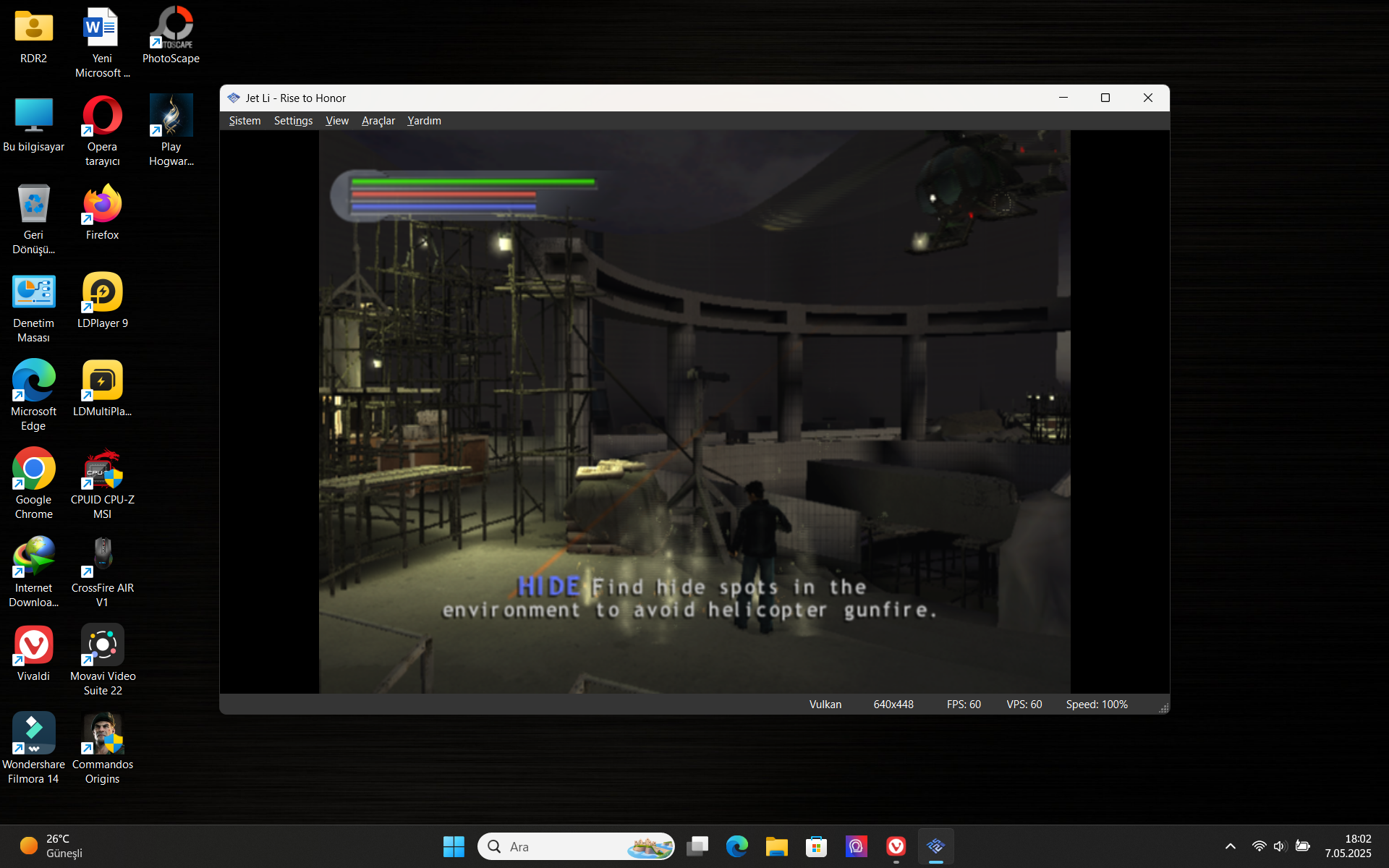Open battery status tray icon
The image size is (1389, 868).
tap(1303, 846)
